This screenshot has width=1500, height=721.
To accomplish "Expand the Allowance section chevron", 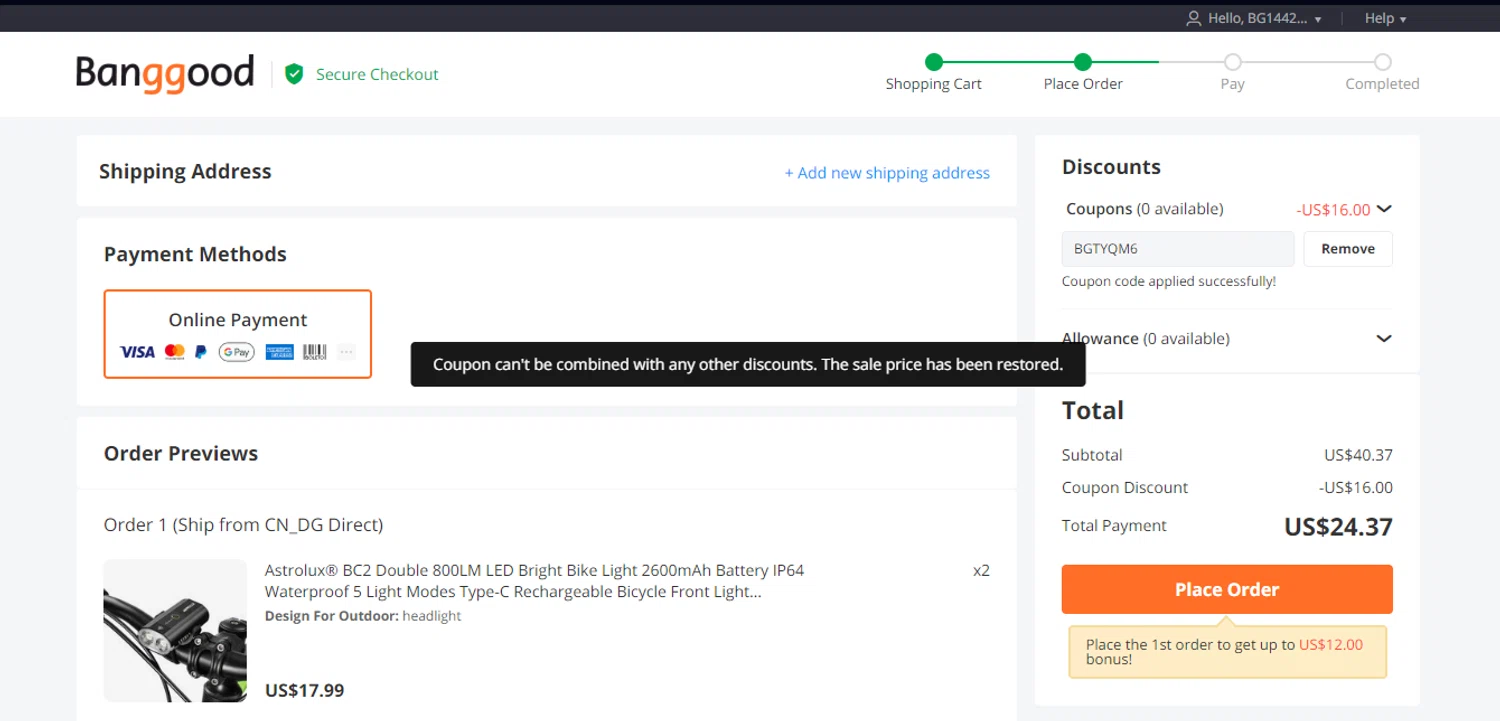I will point(1384,338).
